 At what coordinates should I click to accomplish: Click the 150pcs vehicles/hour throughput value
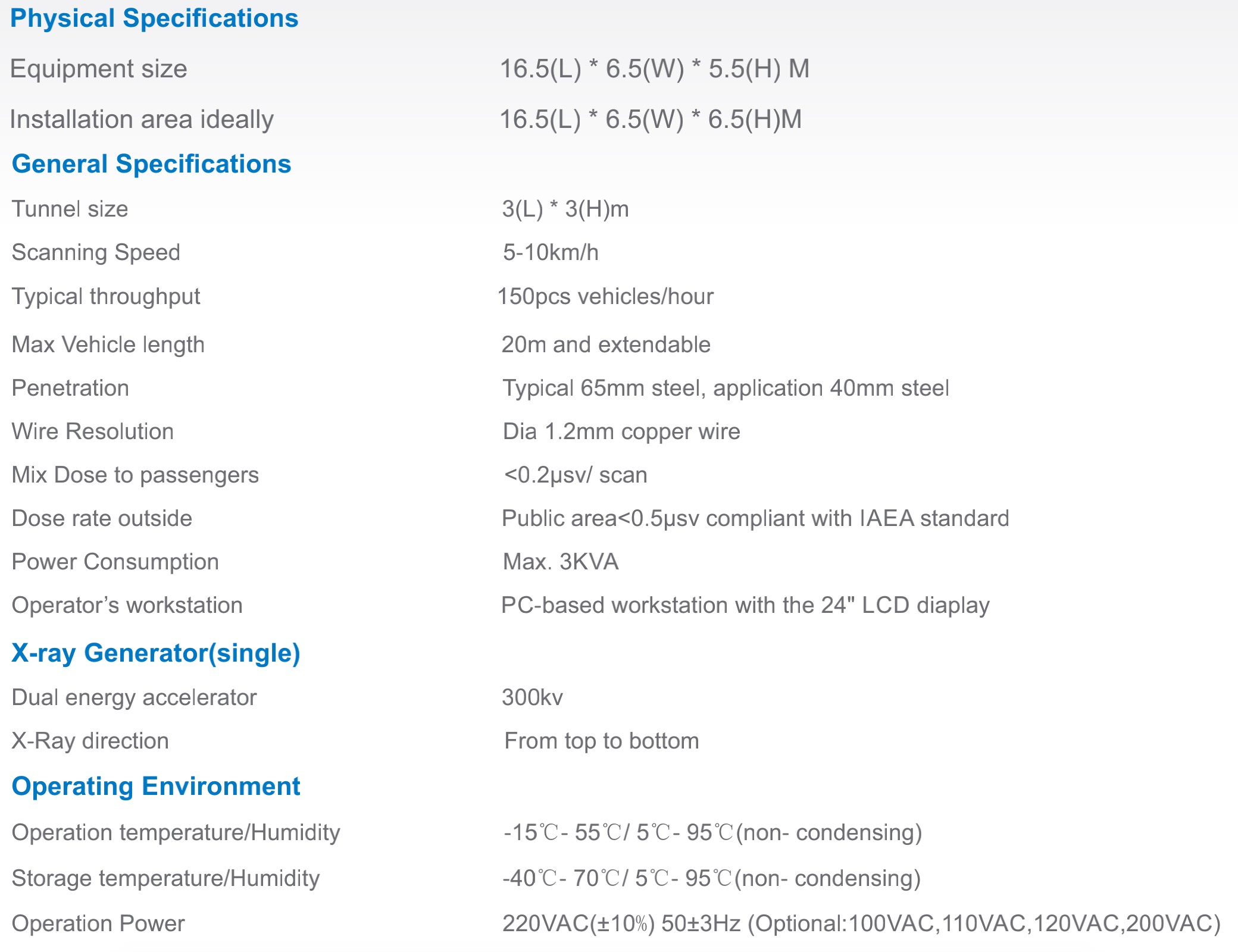tap(605, 296)
